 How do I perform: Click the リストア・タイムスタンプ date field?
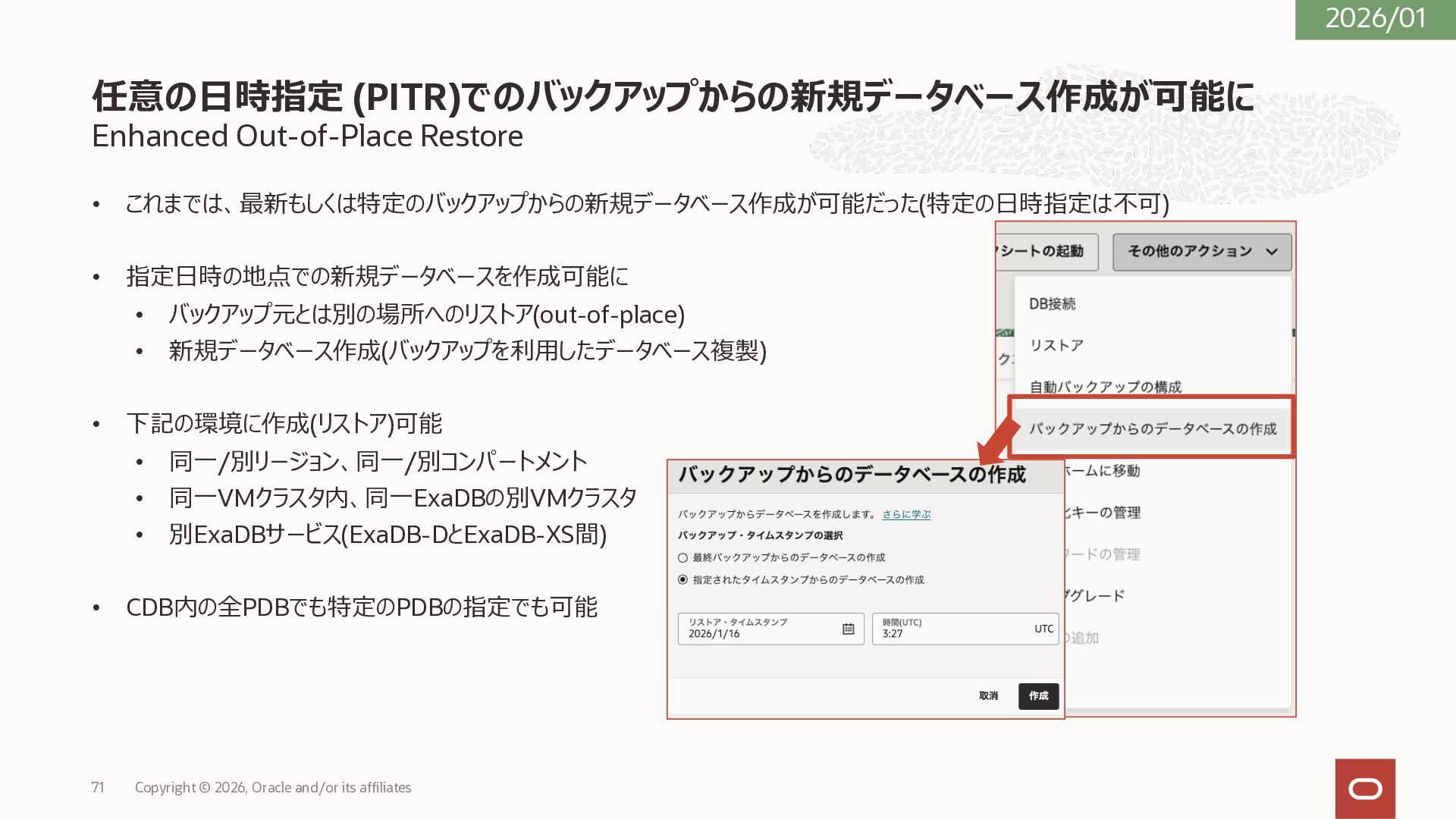[x=758, y=629]
